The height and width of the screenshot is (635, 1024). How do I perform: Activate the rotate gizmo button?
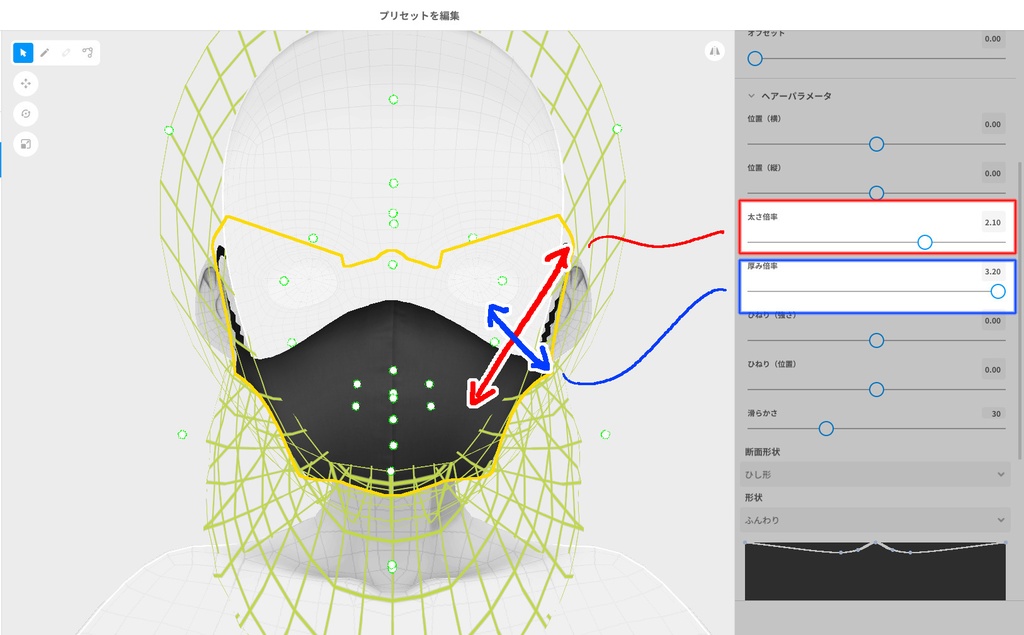[x=26, y=114]
